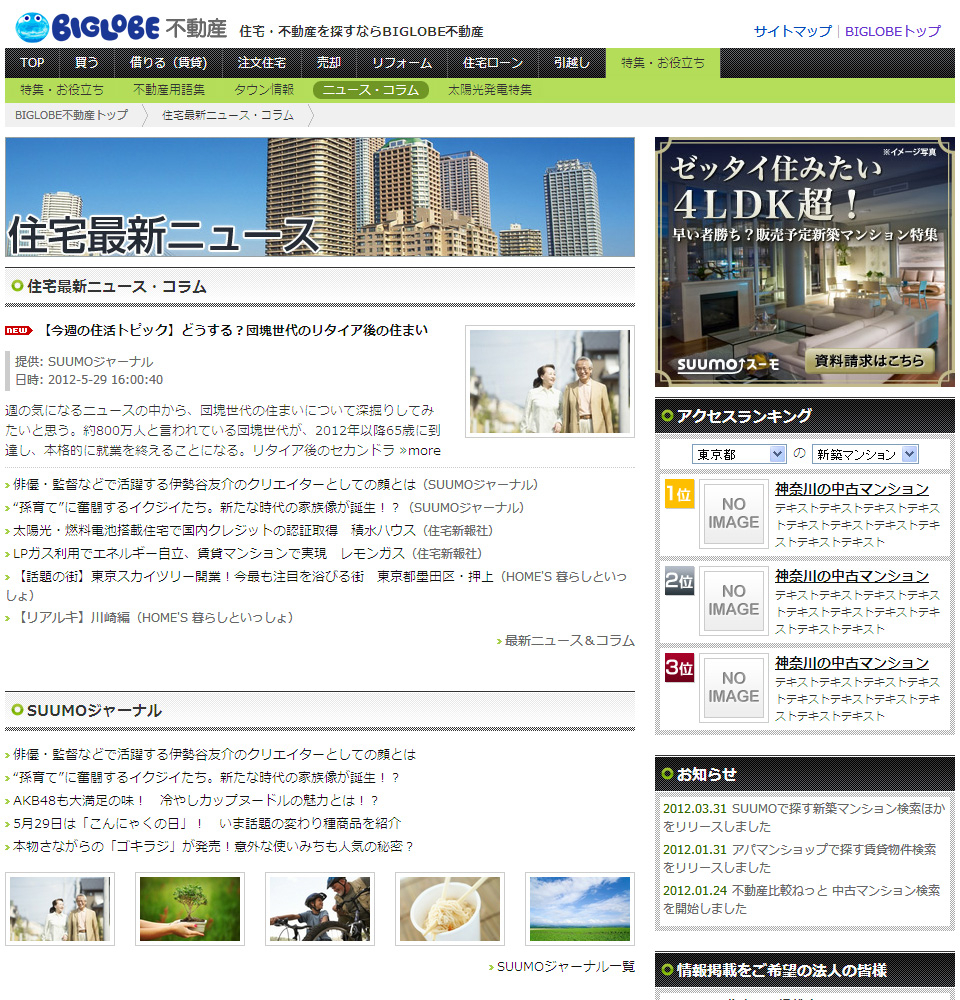960x1000 pixels.
Task: Go to BIGLOBEトップ link
Action: coord(893,31)
